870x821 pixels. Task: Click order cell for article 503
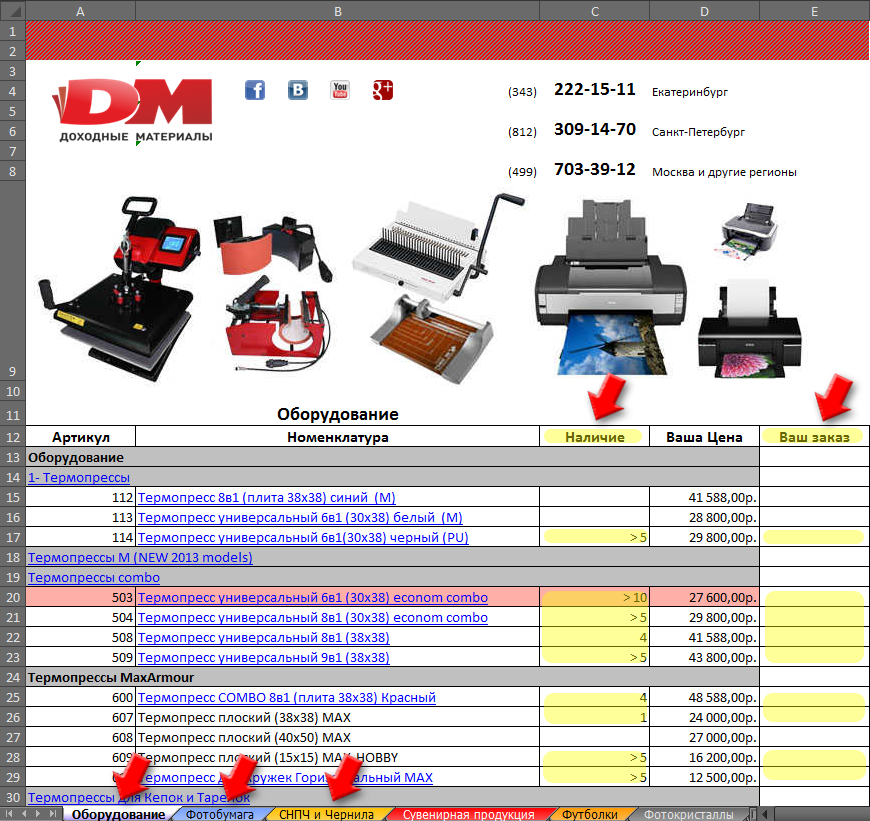click(814, 597)
